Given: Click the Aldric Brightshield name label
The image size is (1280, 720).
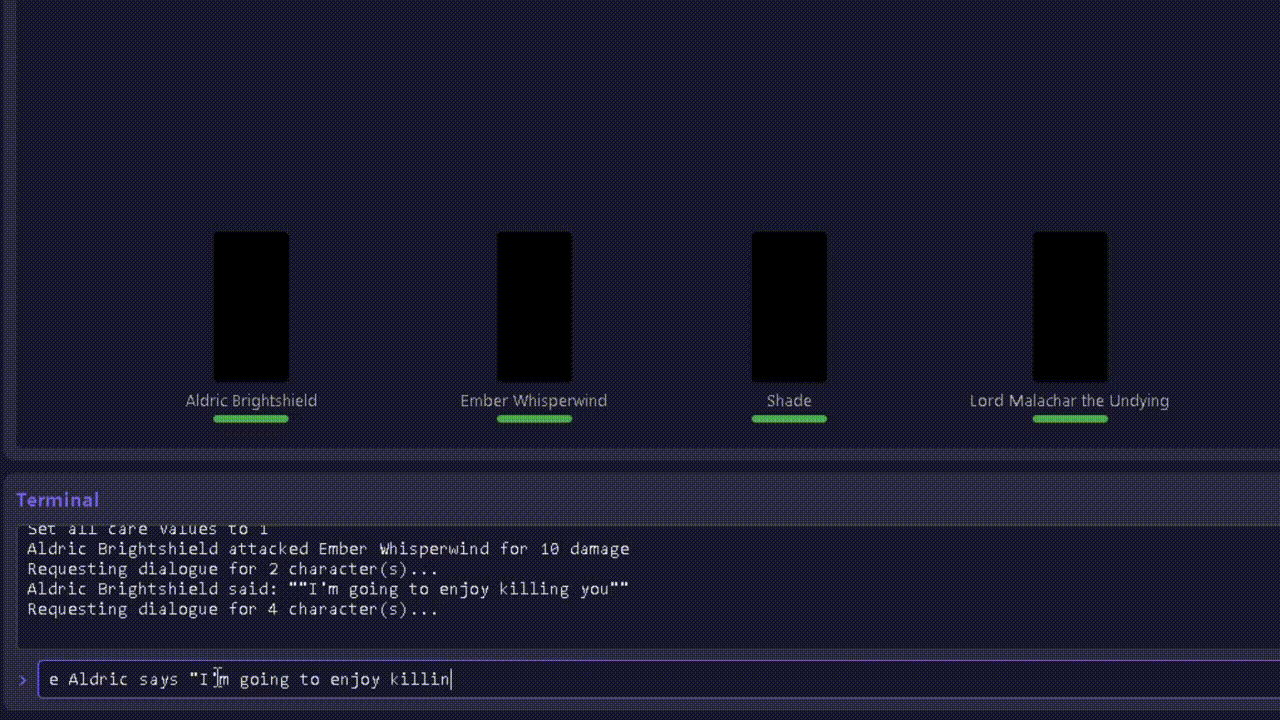Looking at the screenshot, I should click(x=251, y=401).
